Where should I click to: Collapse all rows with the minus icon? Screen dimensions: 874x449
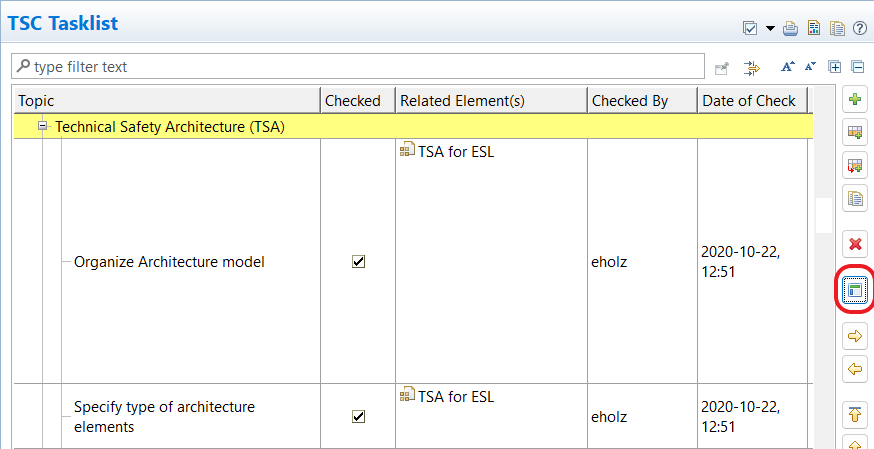point(857,67)
